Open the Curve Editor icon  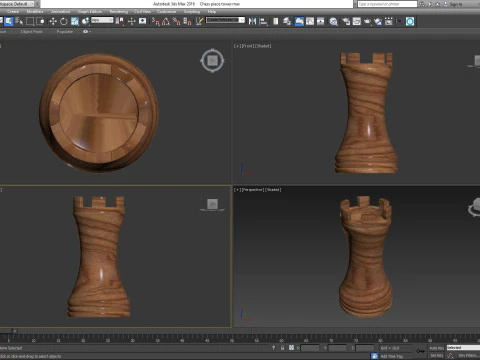(x=310, y=21)
